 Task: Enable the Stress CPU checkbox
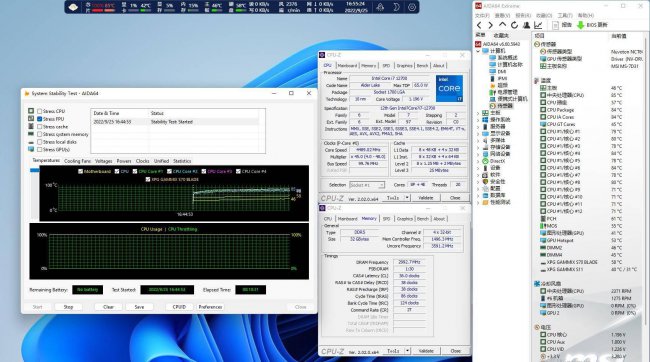[x=40, y=111]
